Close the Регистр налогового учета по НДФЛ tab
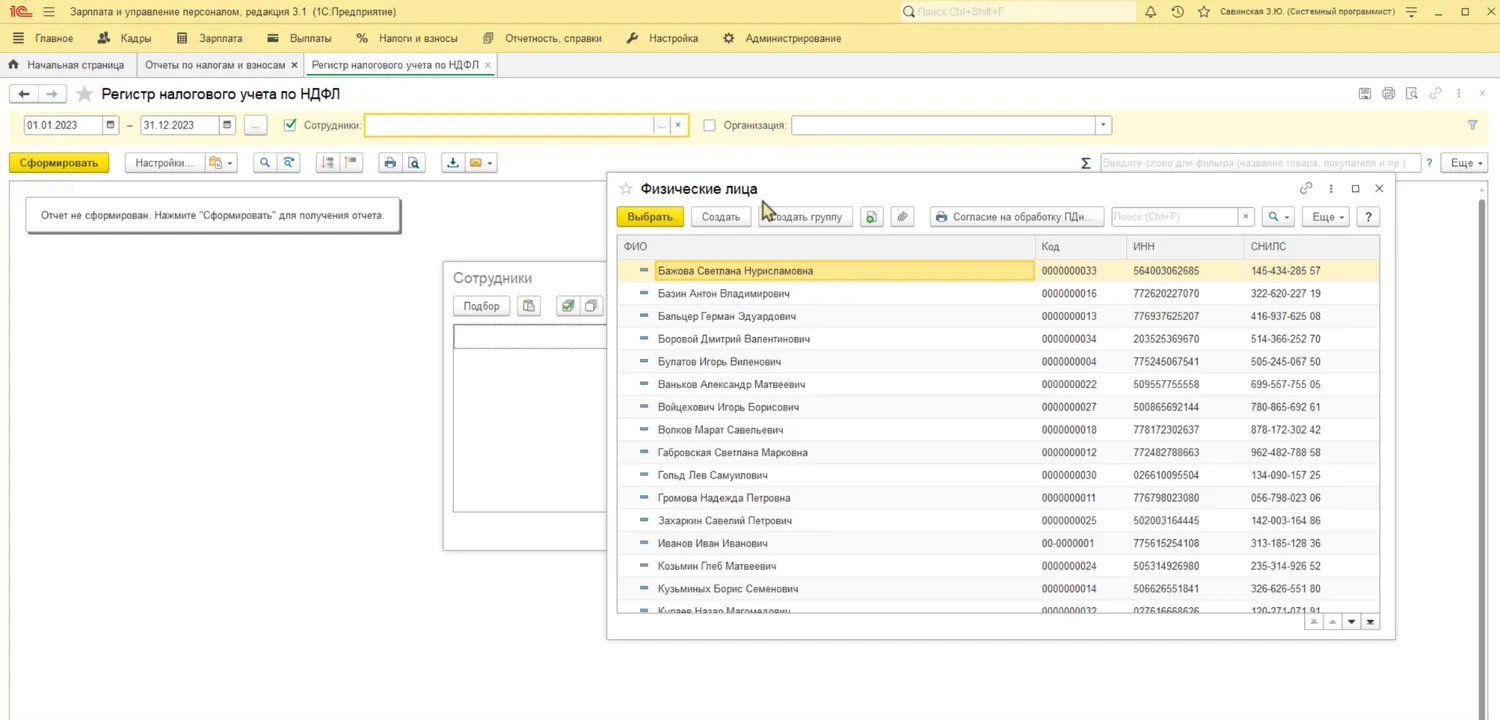1500x720 pixels. point(488,65)
